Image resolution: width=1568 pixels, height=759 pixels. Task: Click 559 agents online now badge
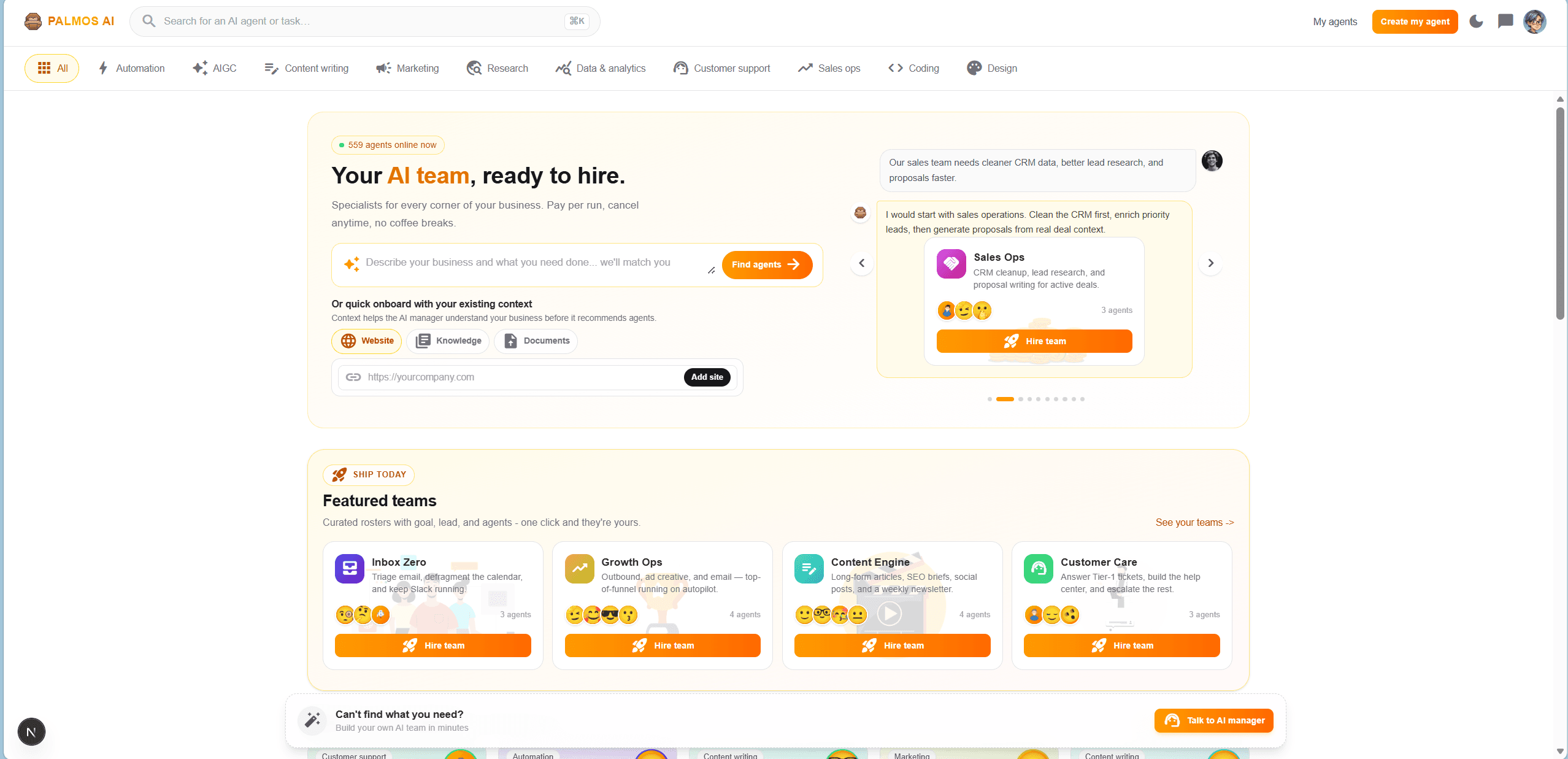388,145
